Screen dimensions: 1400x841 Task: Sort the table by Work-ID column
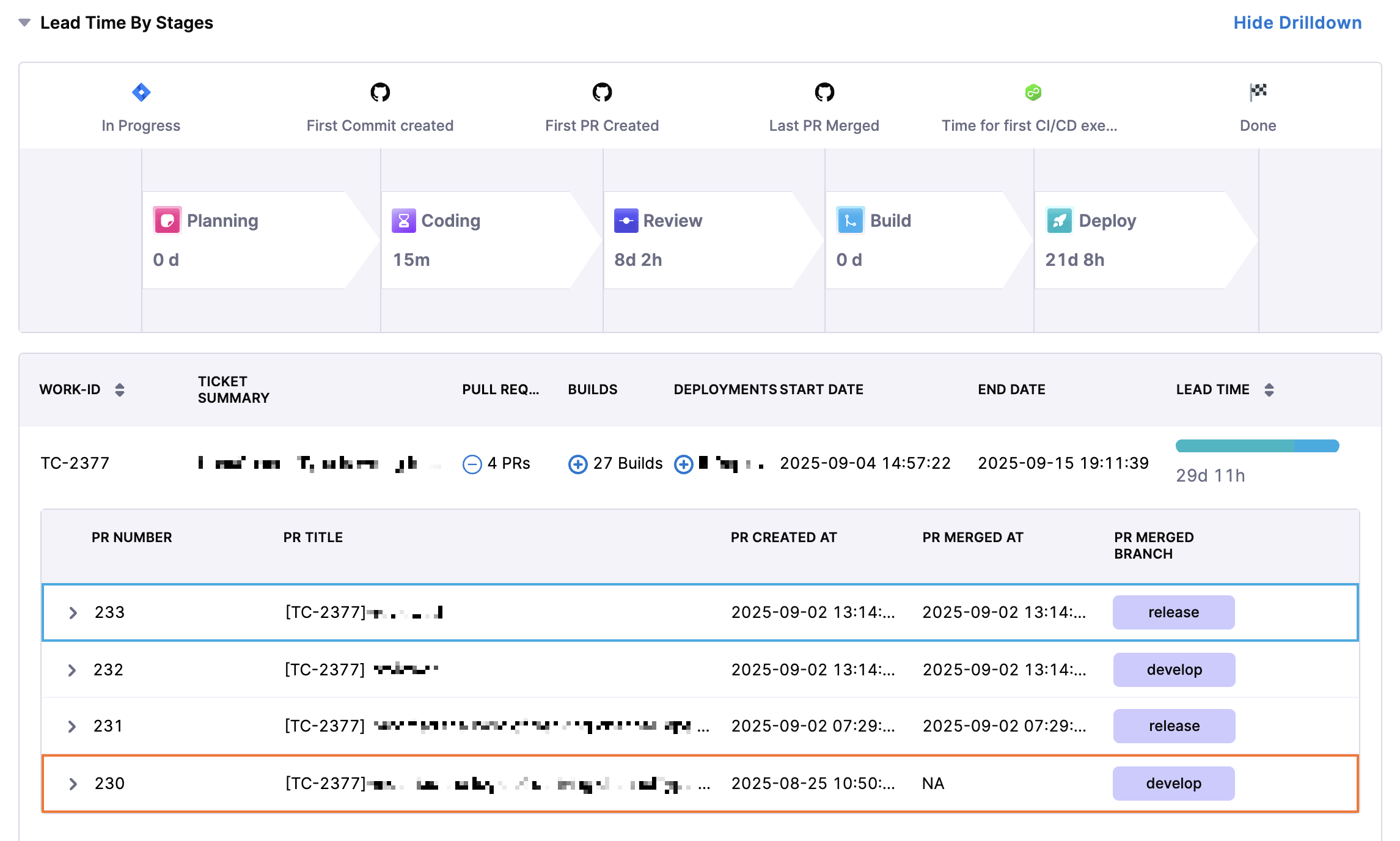pyautogui.click(x=120, y=390)
